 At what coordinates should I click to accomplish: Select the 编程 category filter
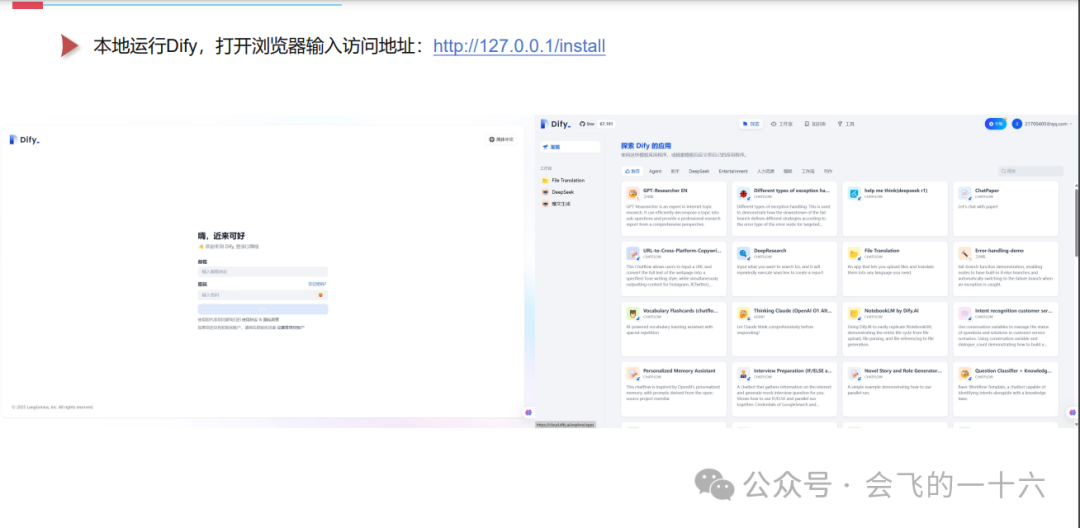788,171
